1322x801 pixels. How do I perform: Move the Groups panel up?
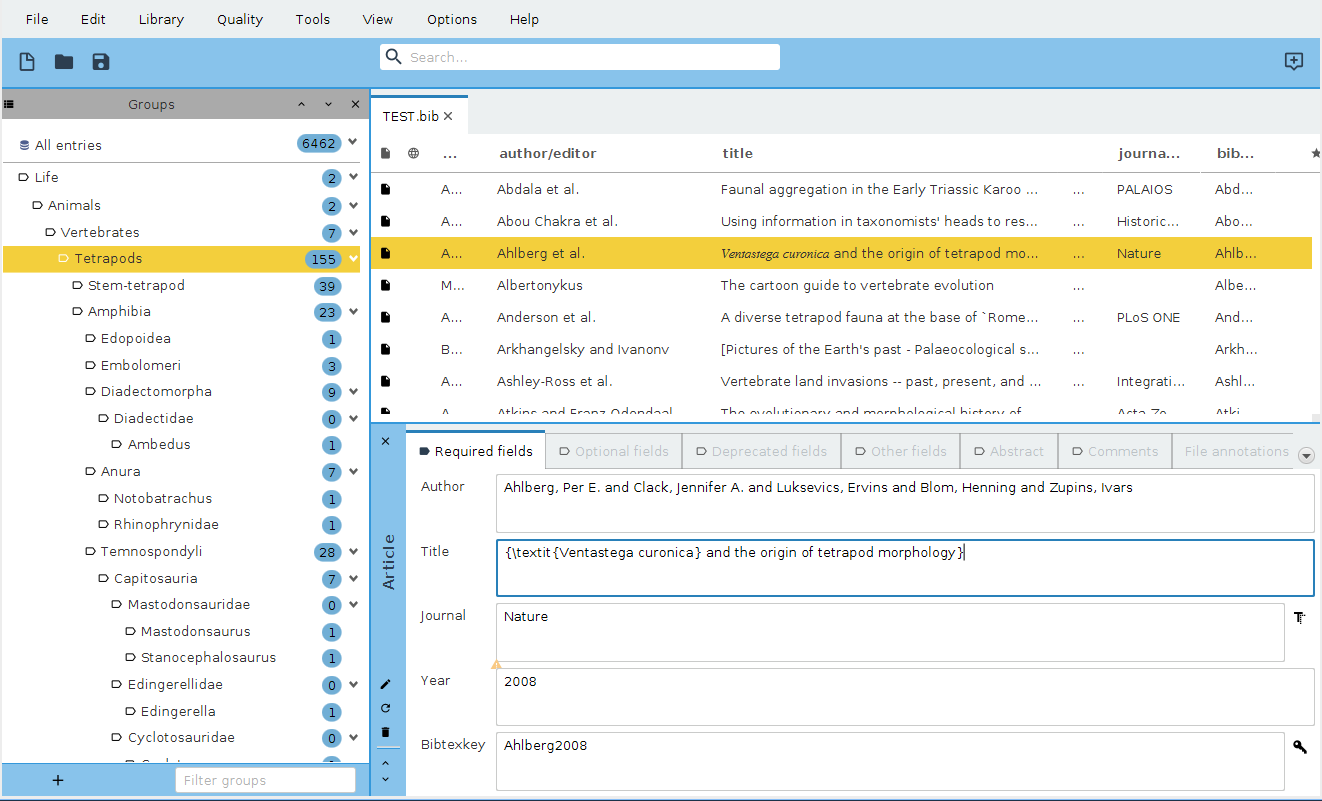click(302, 104)
